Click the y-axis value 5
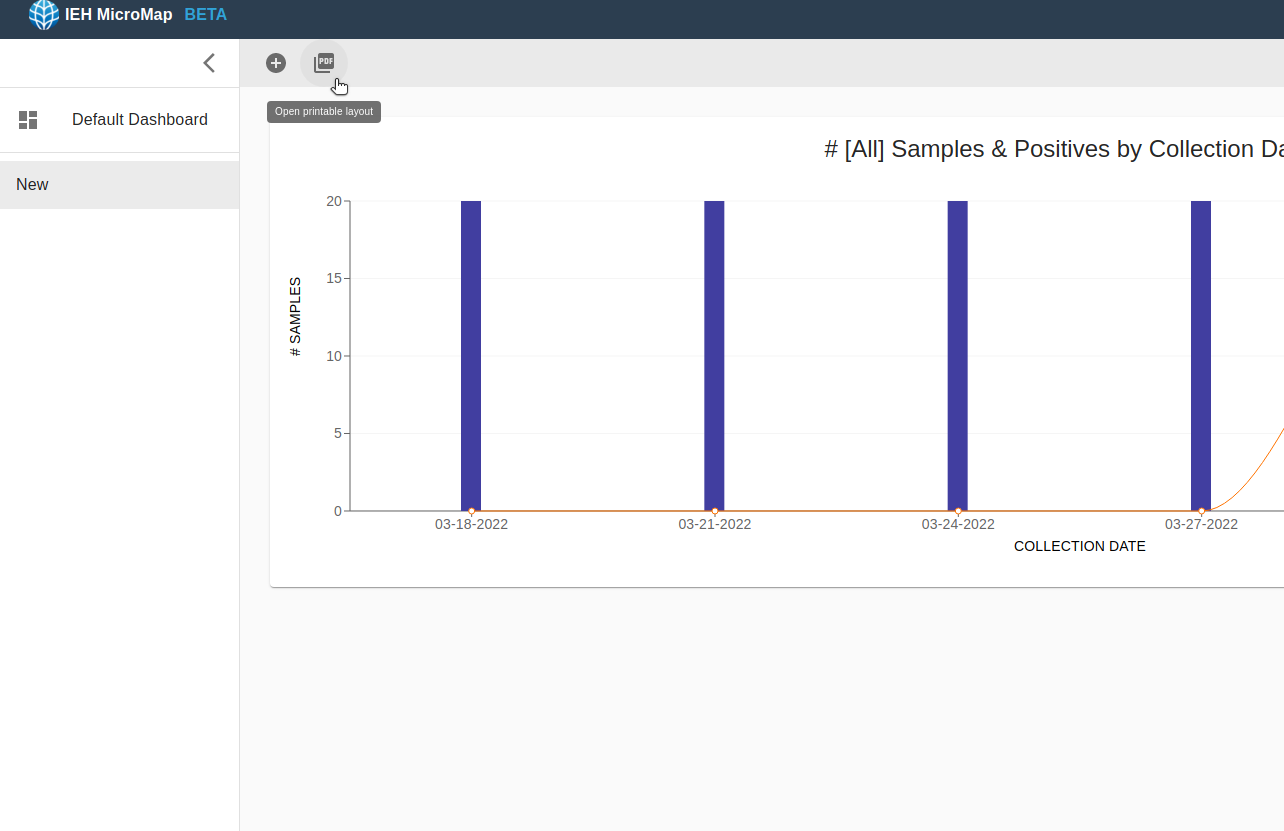Image resolution: width=1284 pixels, height=831 pixels. (338, 433)
